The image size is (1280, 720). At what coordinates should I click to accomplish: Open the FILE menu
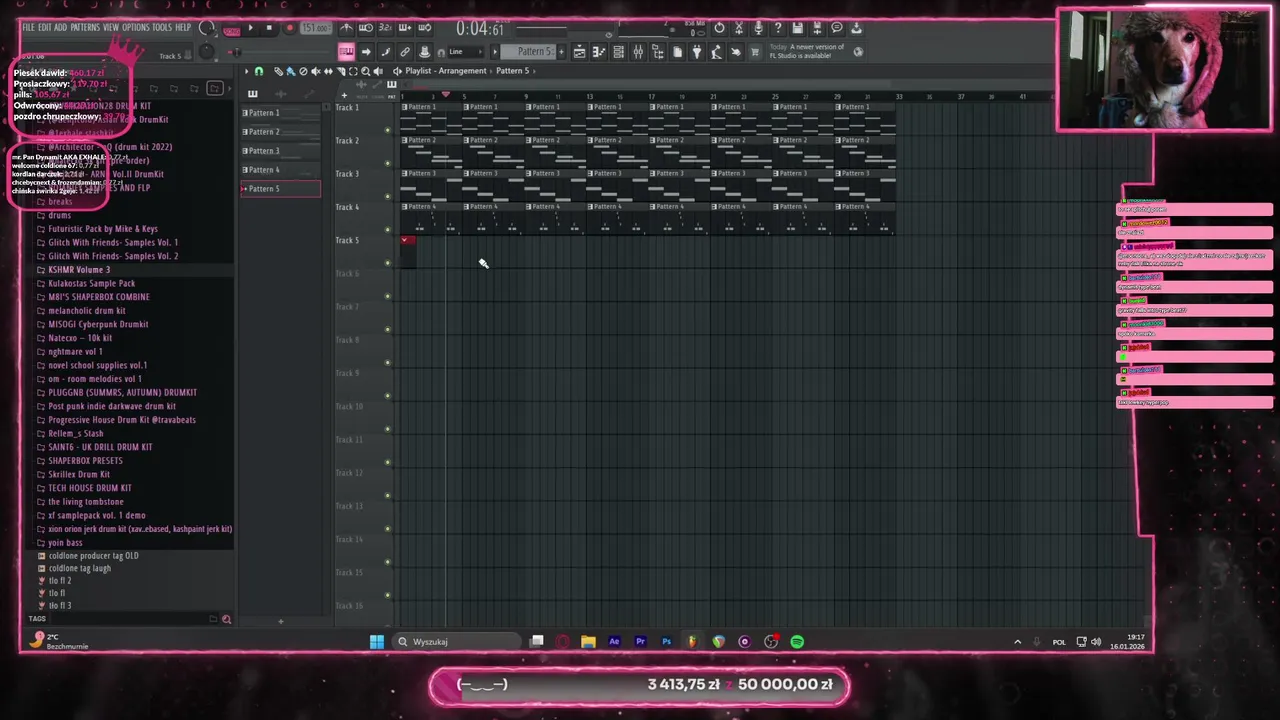28,27
